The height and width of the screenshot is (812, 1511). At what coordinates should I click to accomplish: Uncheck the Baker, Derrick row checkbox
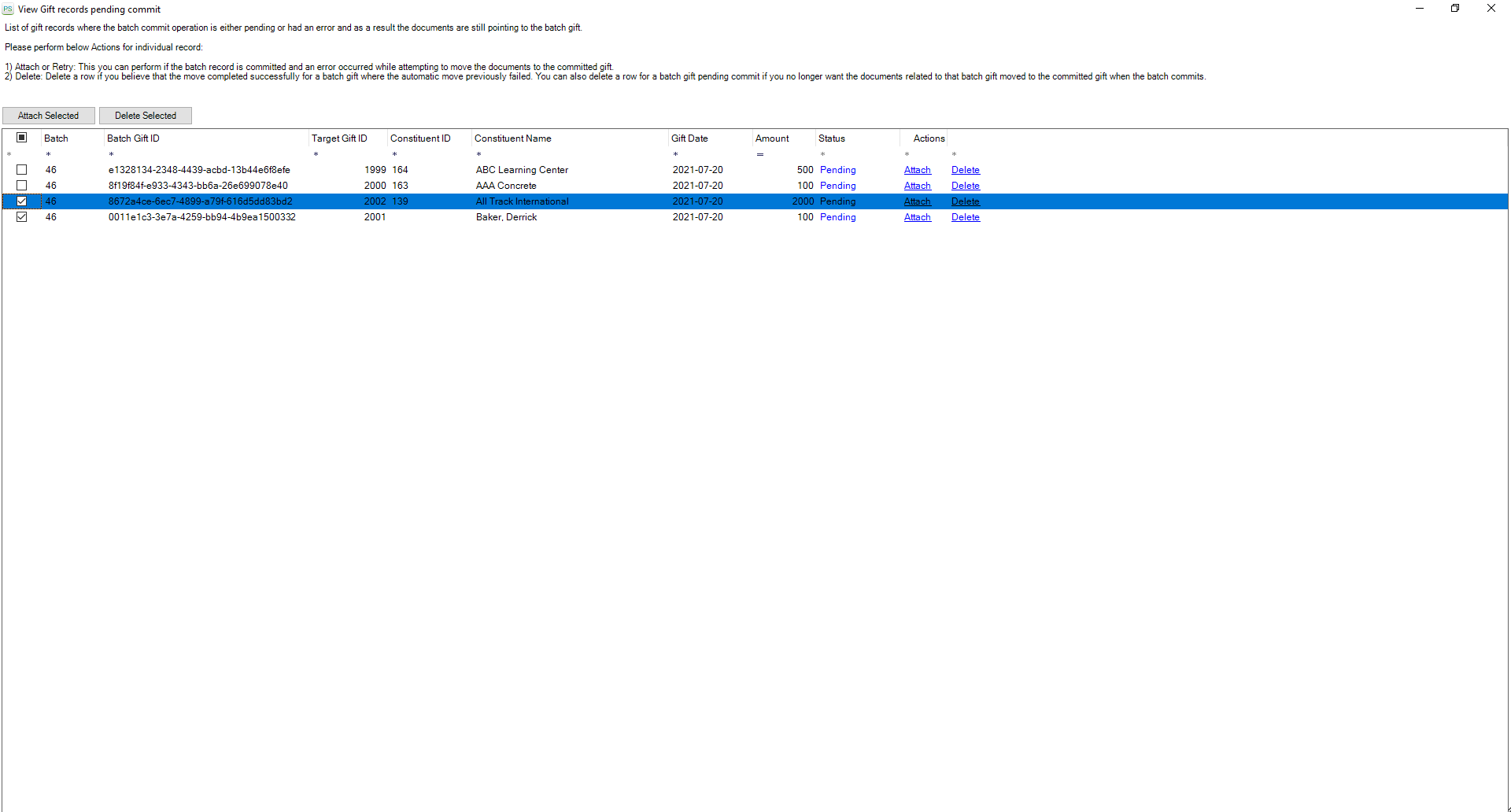tap(22, 217)
